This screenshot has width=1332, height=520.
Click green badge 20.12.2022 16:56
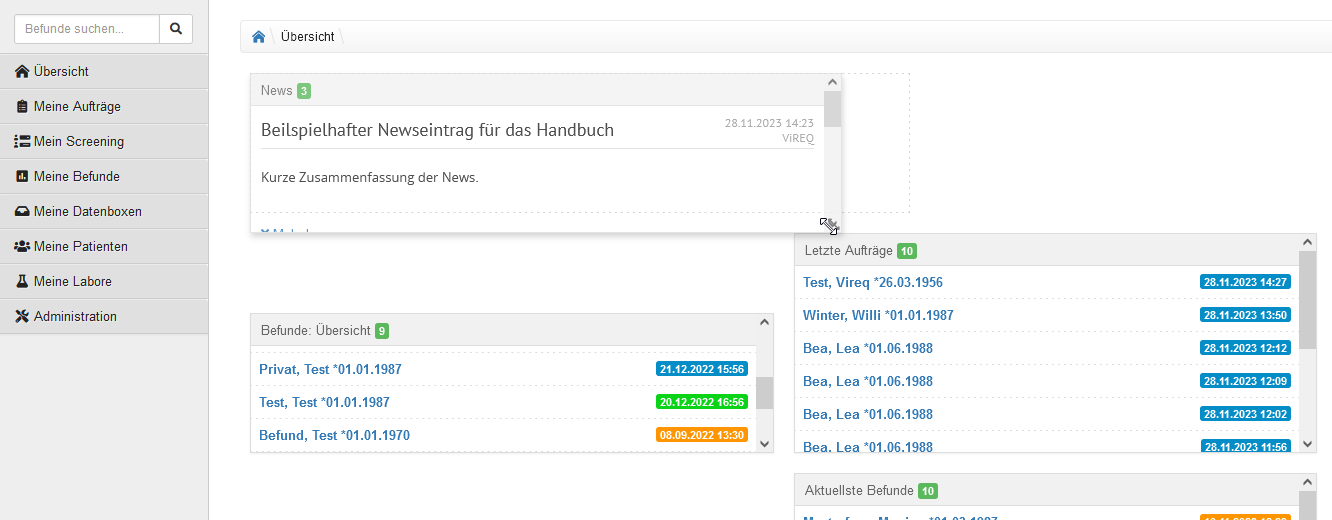(702, 402)
